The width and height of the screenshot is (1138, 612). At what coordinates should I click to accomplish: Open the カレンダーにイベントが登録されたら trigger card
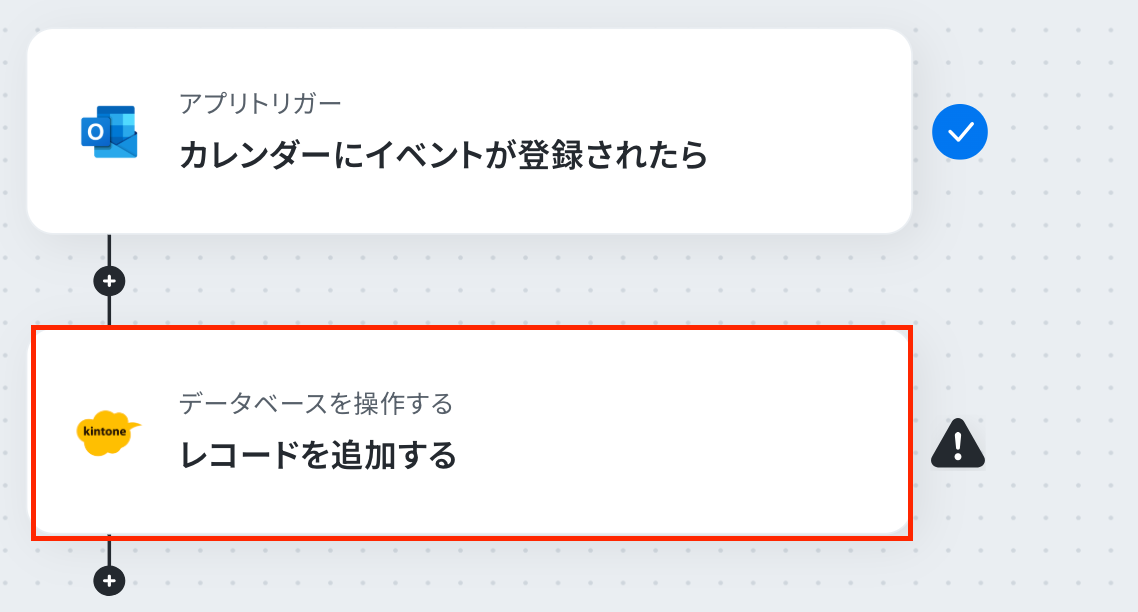pos(469,131)
